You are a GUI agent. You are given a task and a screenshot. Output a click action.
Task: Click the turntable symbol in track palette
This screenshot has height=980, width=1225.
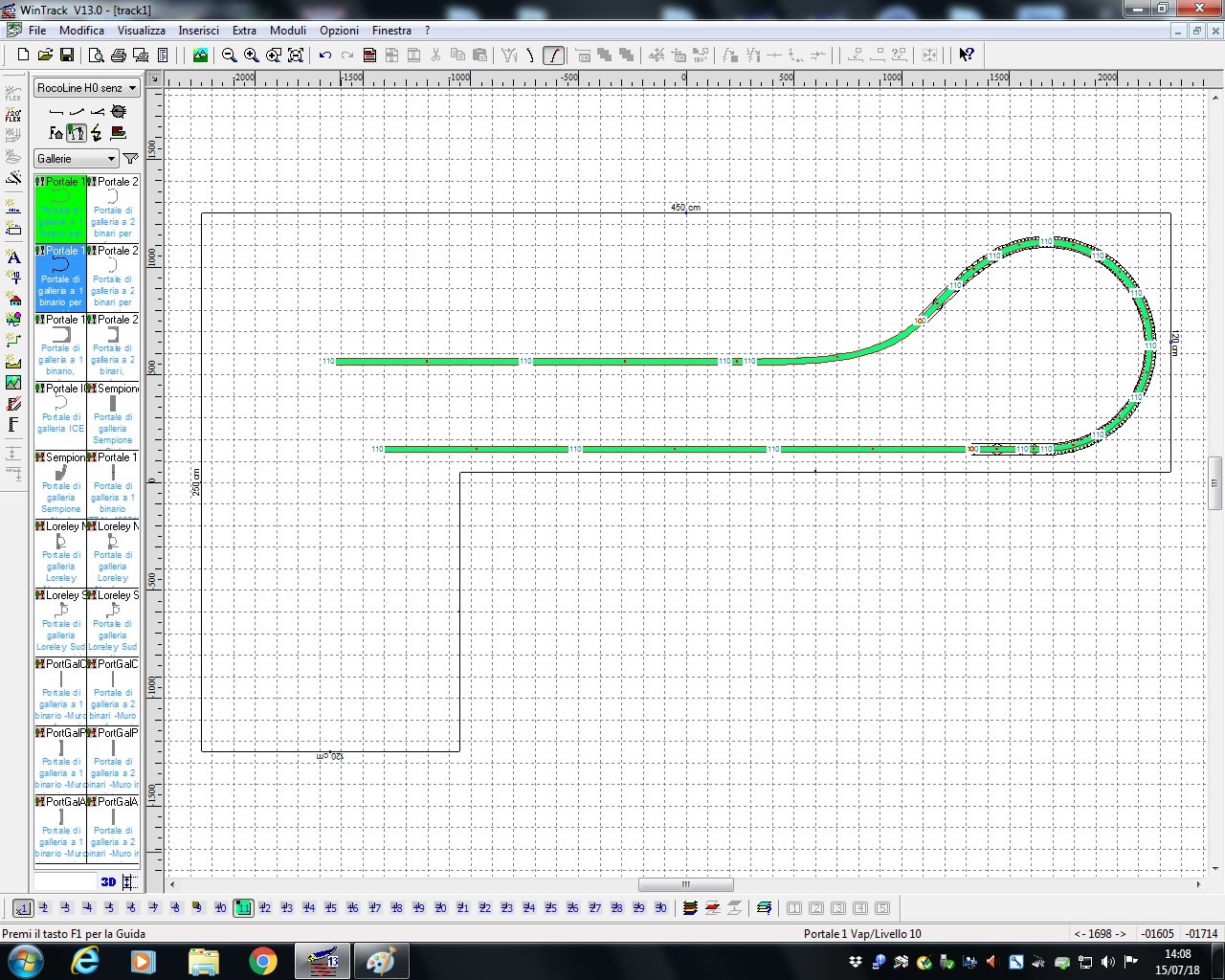click(x=119, y=112)
